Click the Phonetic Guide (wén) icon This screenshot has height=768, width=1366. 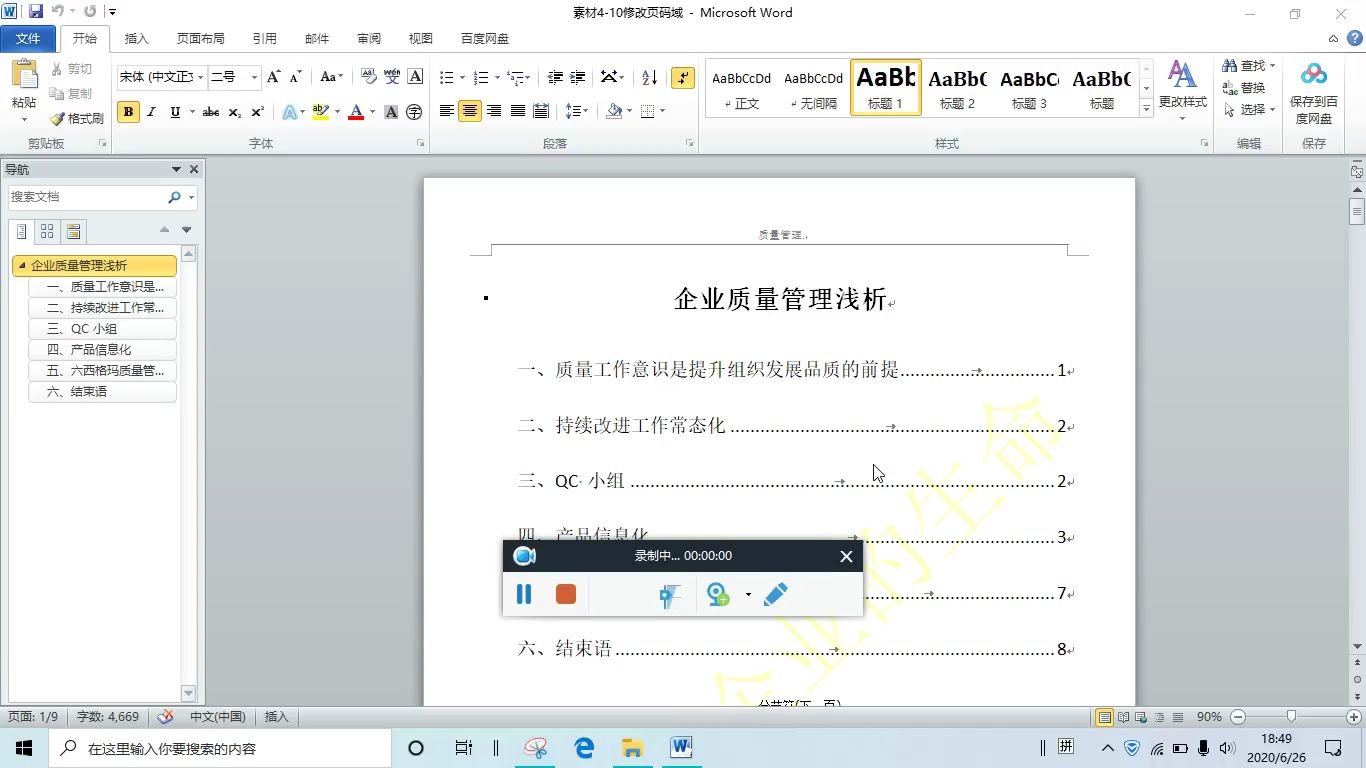pyautogui.click(x=391, y=77)
